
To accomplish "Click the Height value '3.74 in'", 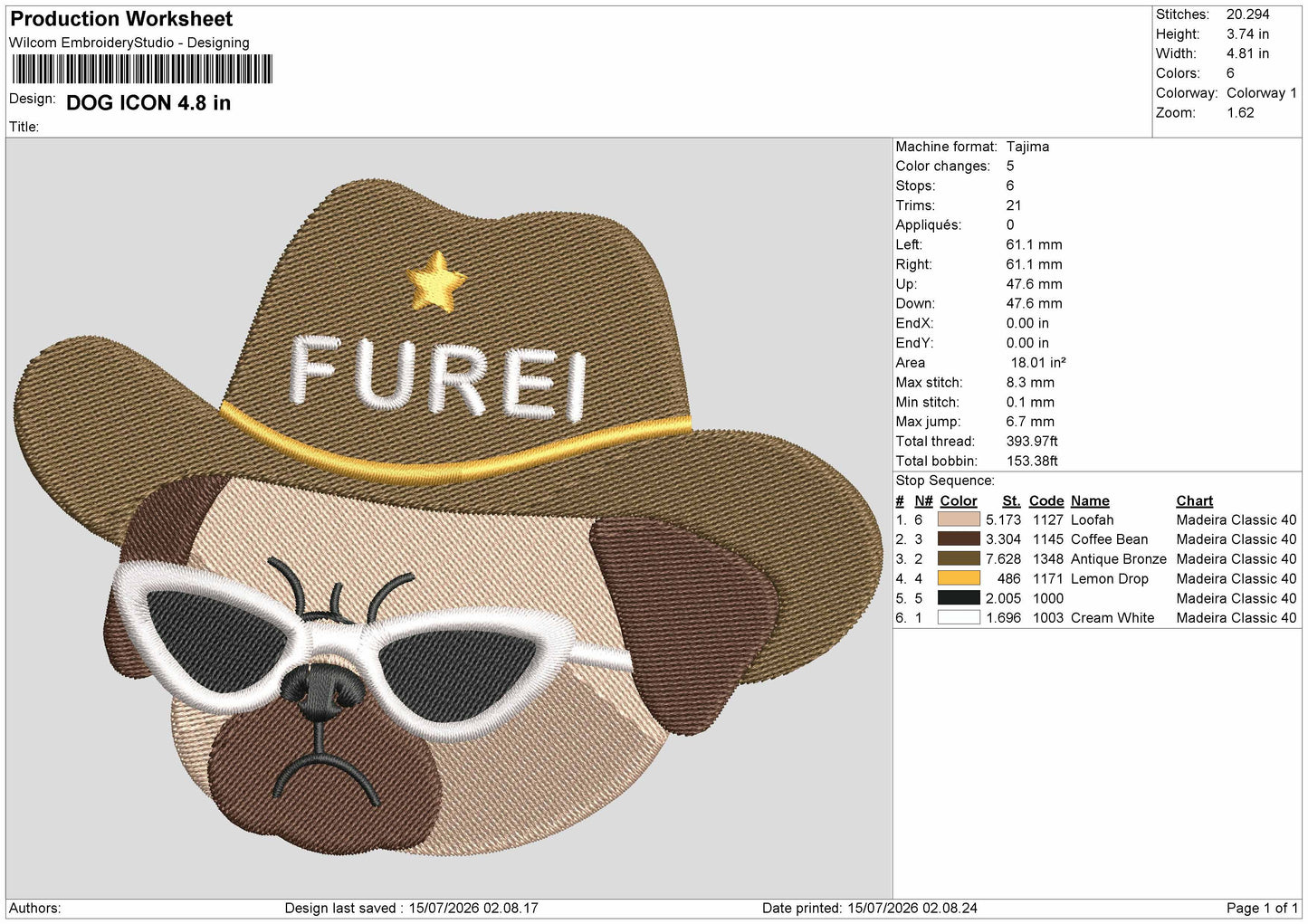I will (x=1248, y=34).
